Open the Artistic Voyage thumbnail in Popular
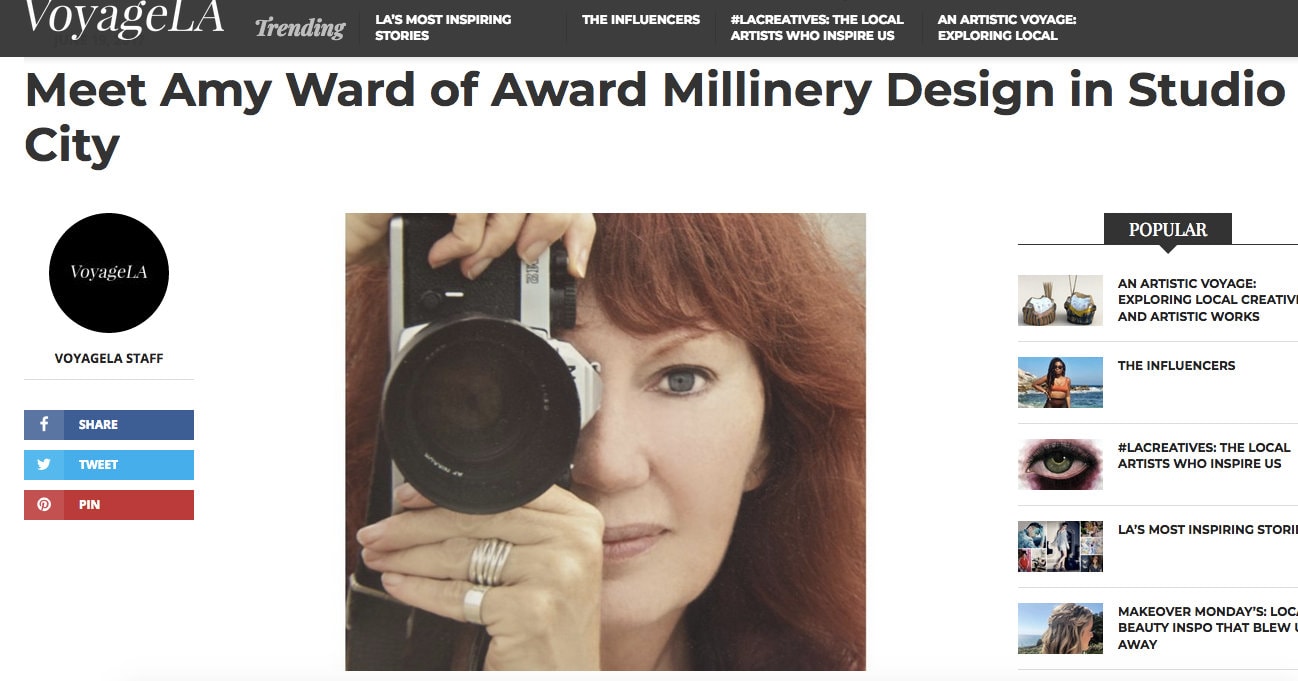This screenshot has height=681, width=1298. point(1060,300)
